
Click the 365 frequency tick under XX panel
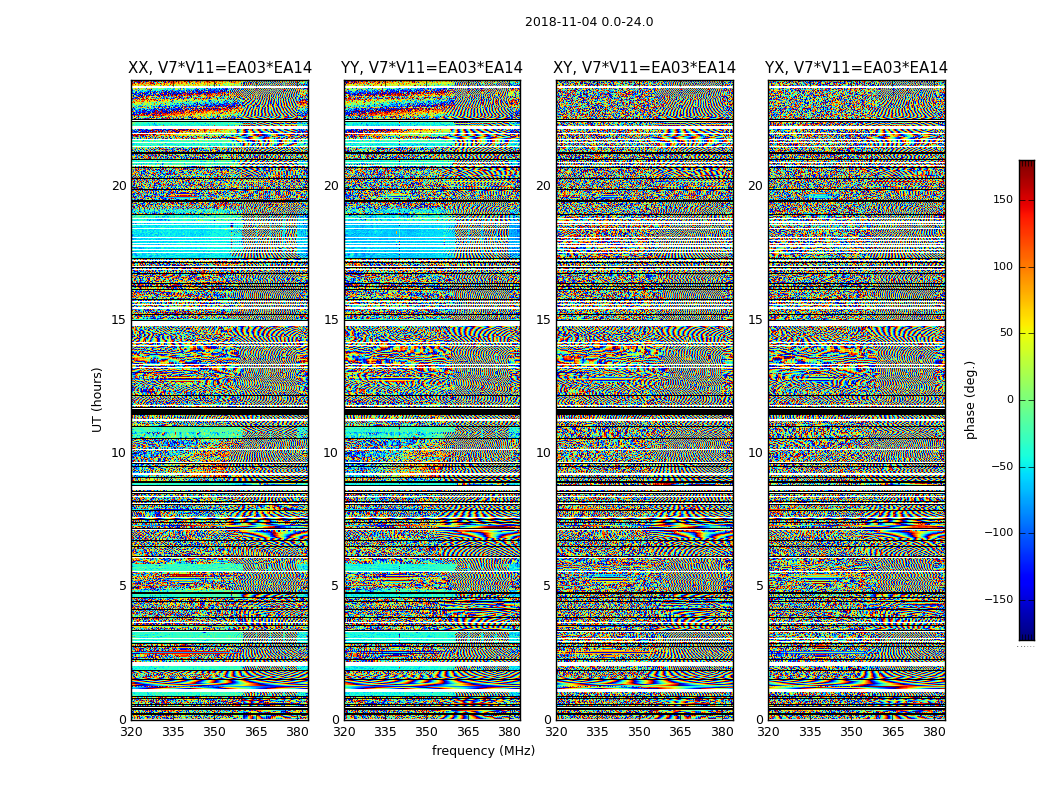[256, 732]
